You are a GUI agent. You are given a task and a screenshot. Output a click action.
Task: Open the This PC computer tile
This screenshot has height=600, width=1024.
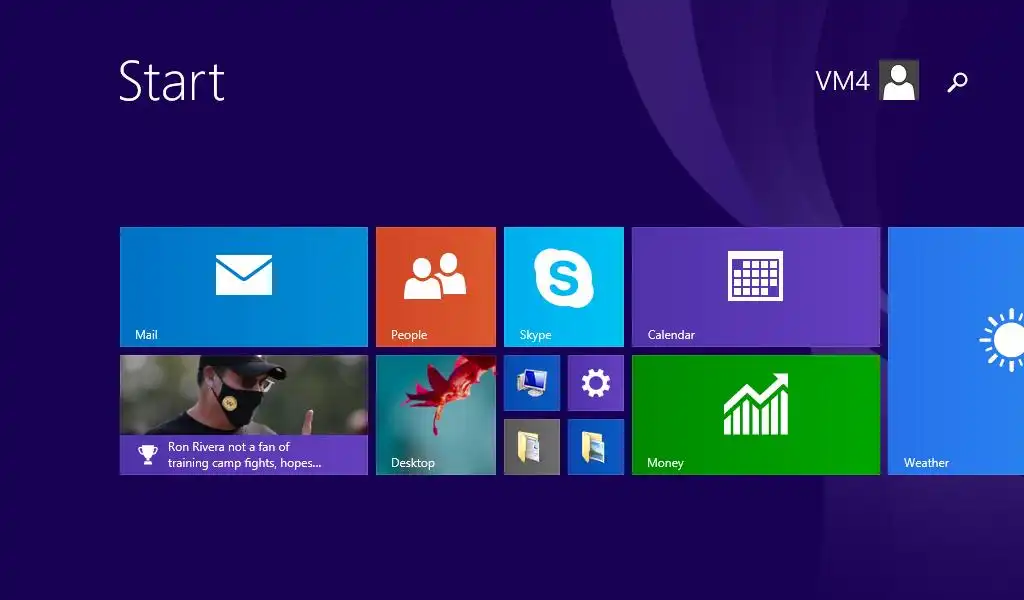point(532,383)
